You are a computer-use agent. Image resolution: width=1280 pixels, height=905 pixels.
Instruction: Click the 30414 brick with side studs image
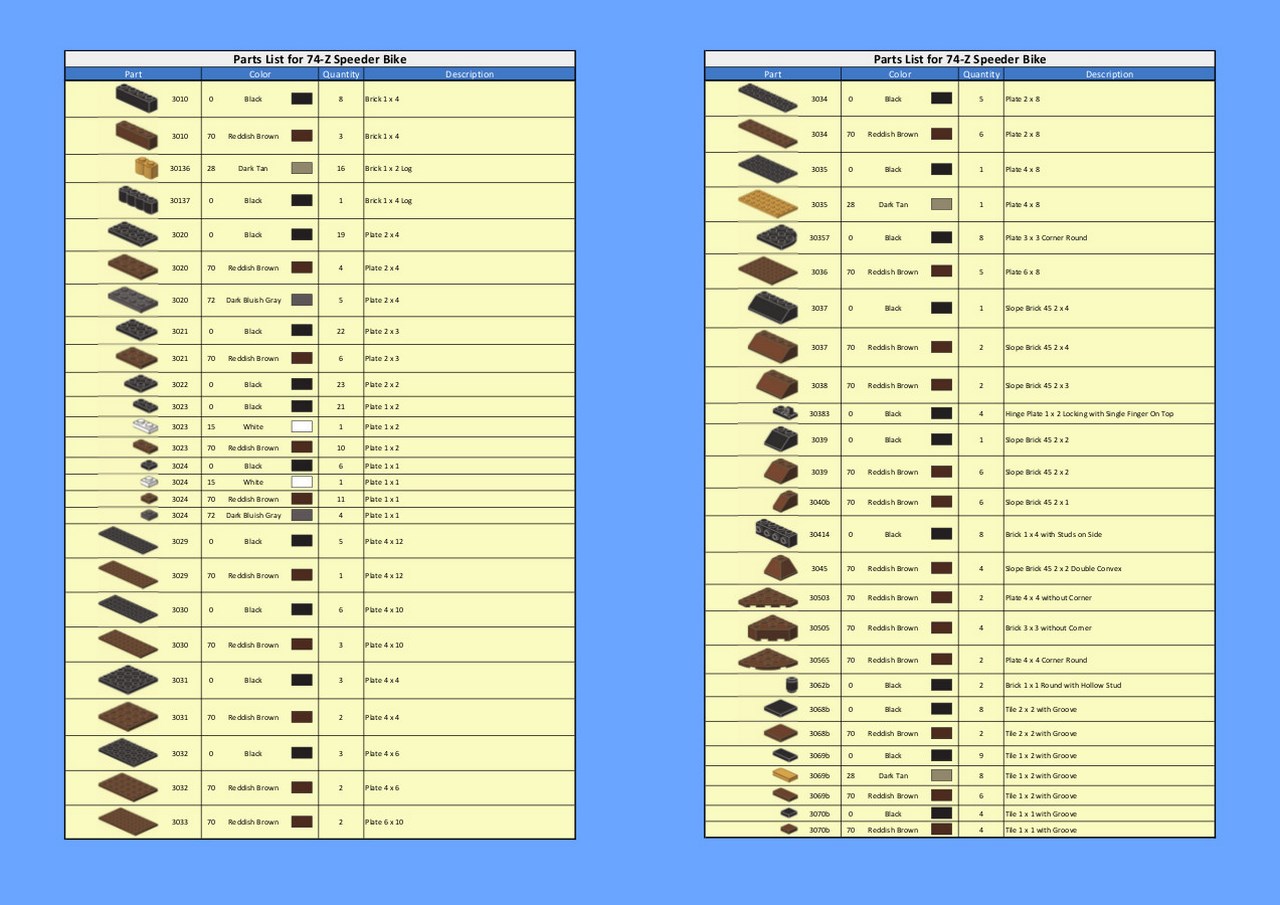coord(776,534)
